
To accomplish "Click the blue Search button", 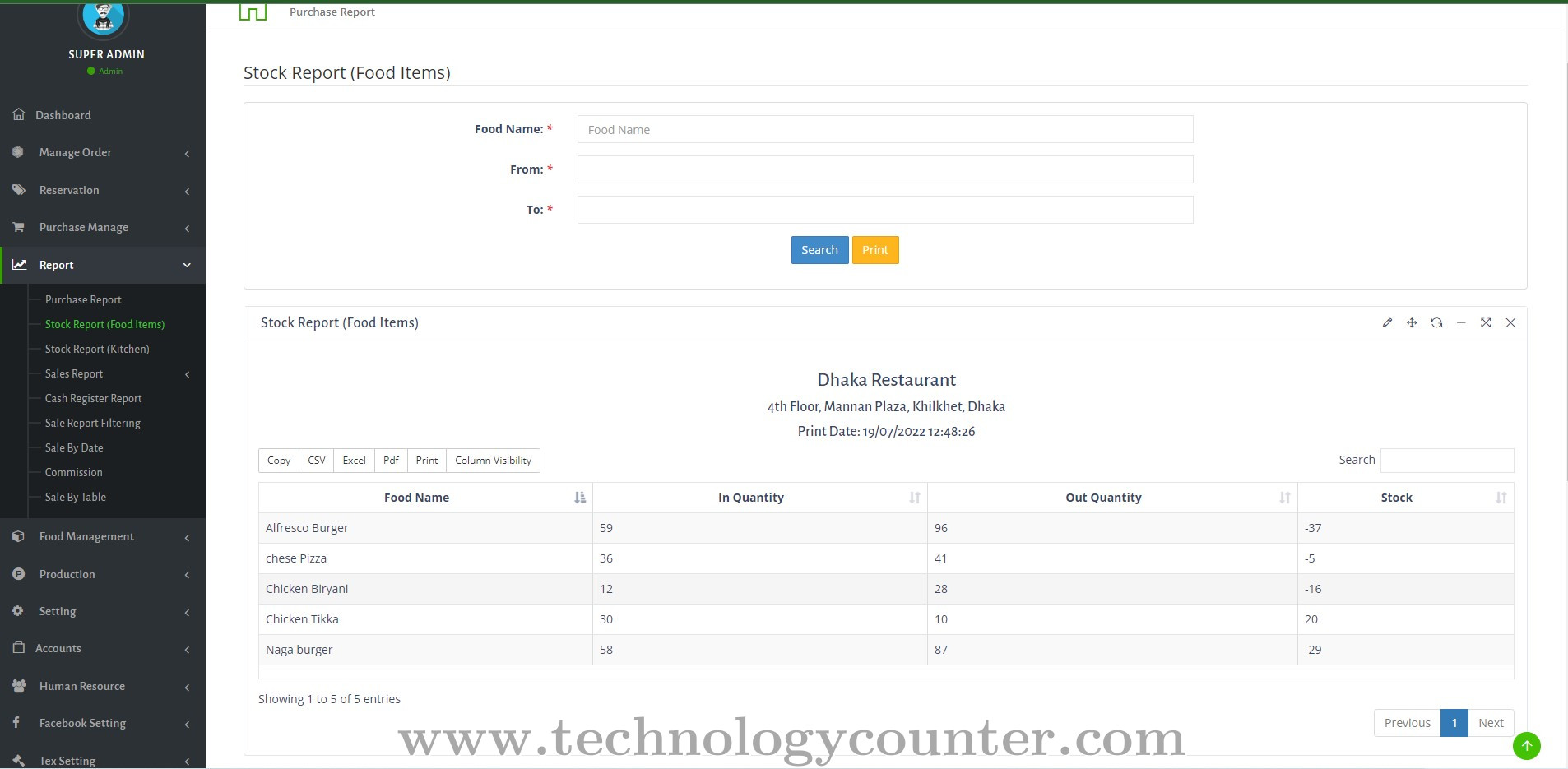I will coord(819,250).
